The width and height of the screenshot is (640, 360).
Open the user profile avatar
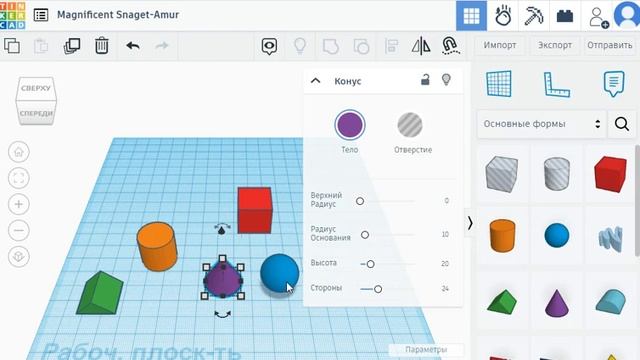[627, 16]
